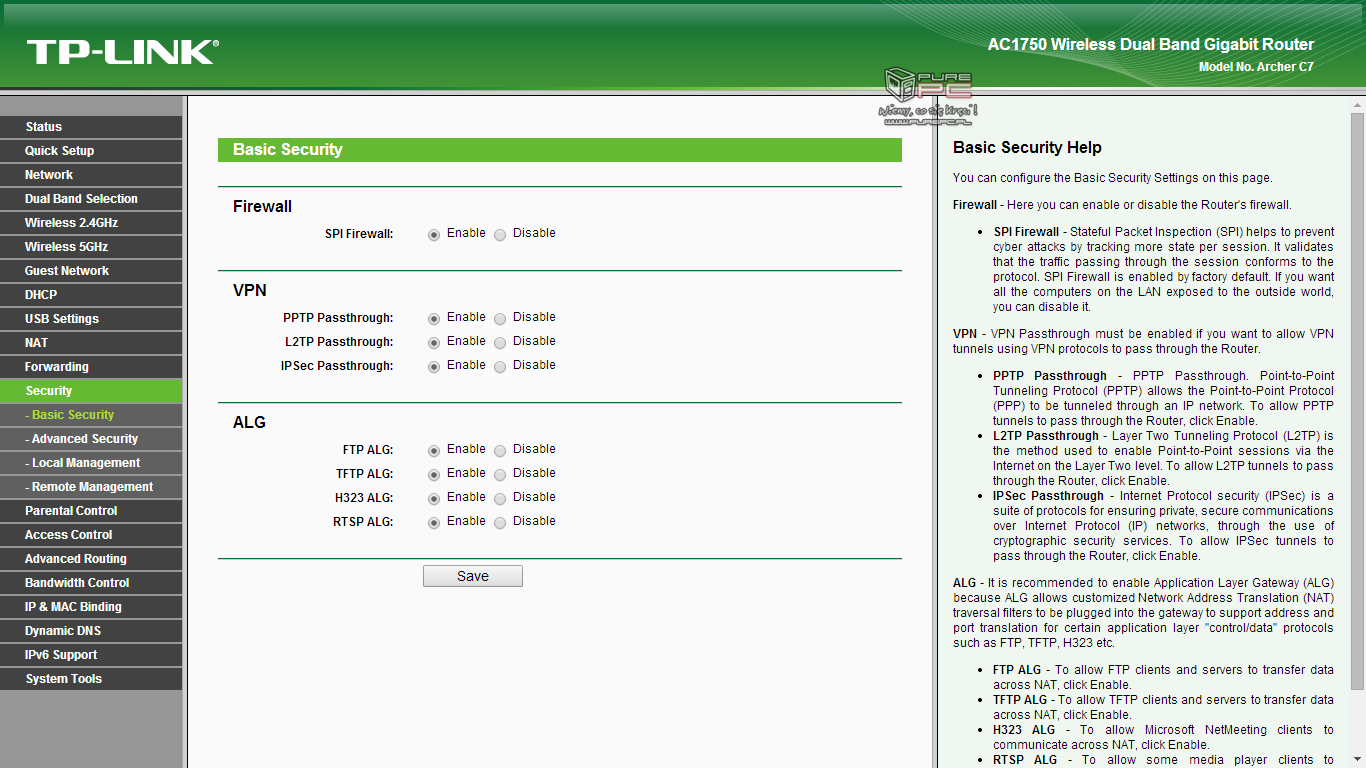Select Disable for PPTP Passthrough
This screenshot has height=768, width=1366.
pyautogui.click(x=500, y=319)
